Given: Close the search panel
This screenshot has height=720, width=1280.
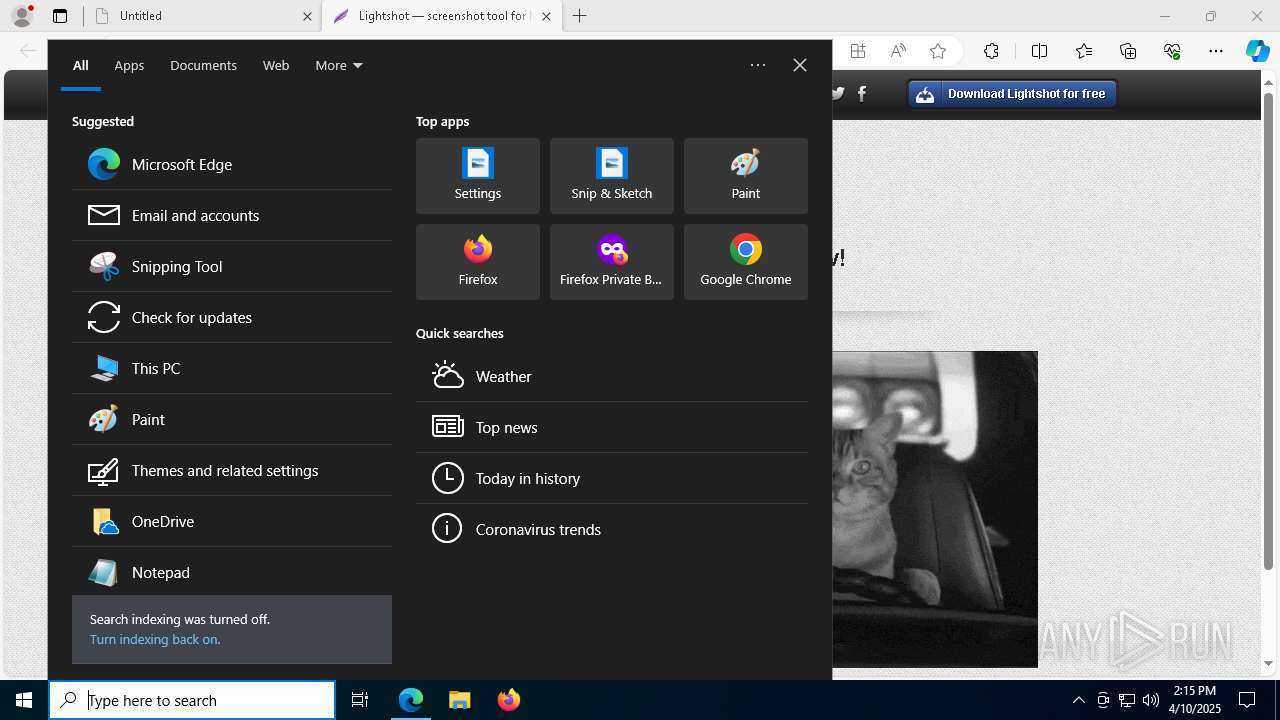Looking at the screenshot, I should coord(800,65).
